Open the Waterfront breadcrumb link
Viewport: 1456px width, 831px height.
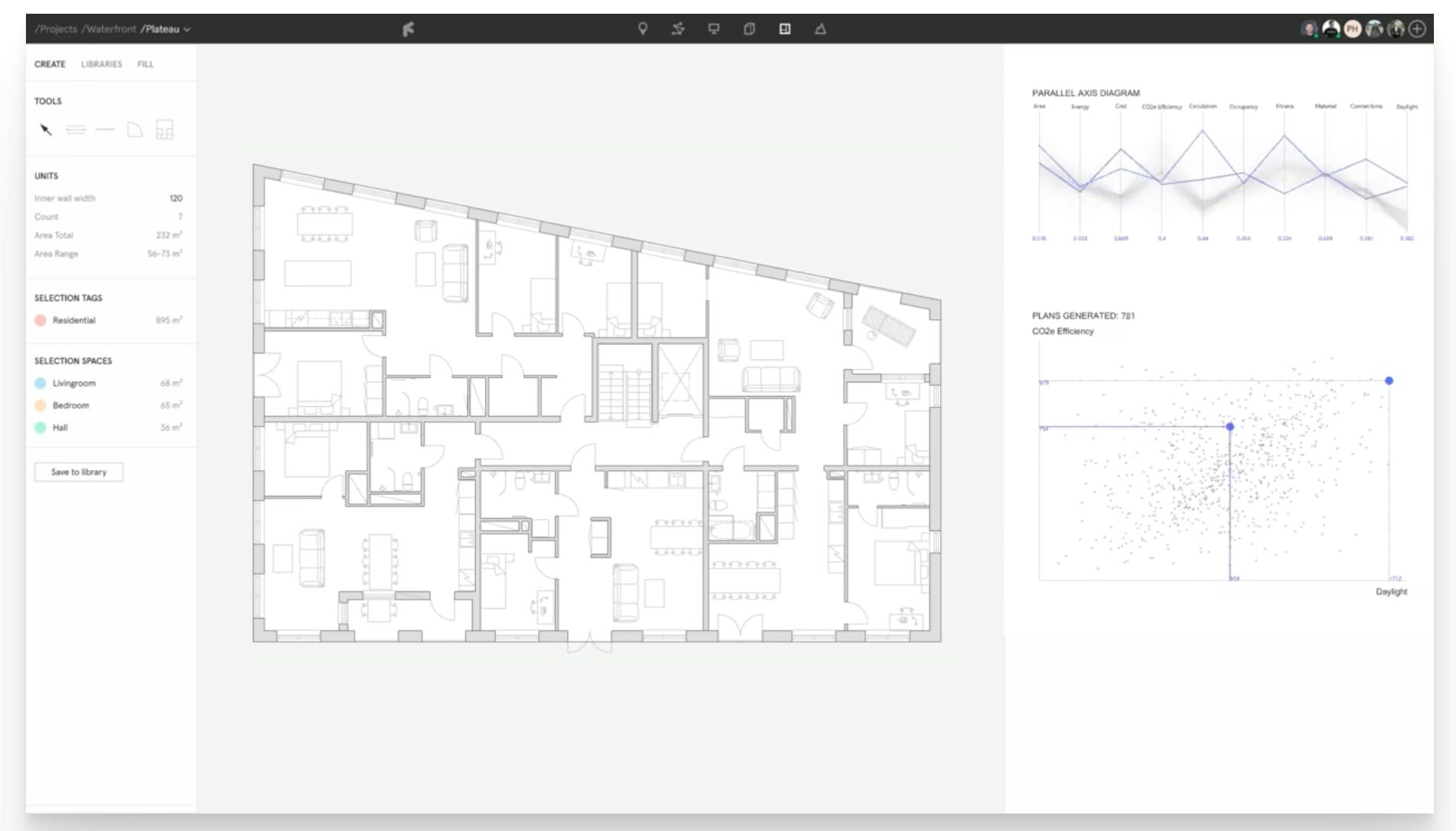click(x=108, y=29)
